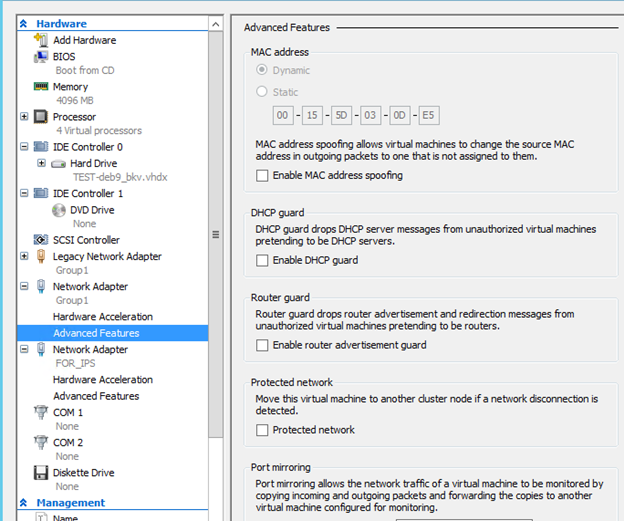Collapse the IDE Controller 1 node

[24, 193]
